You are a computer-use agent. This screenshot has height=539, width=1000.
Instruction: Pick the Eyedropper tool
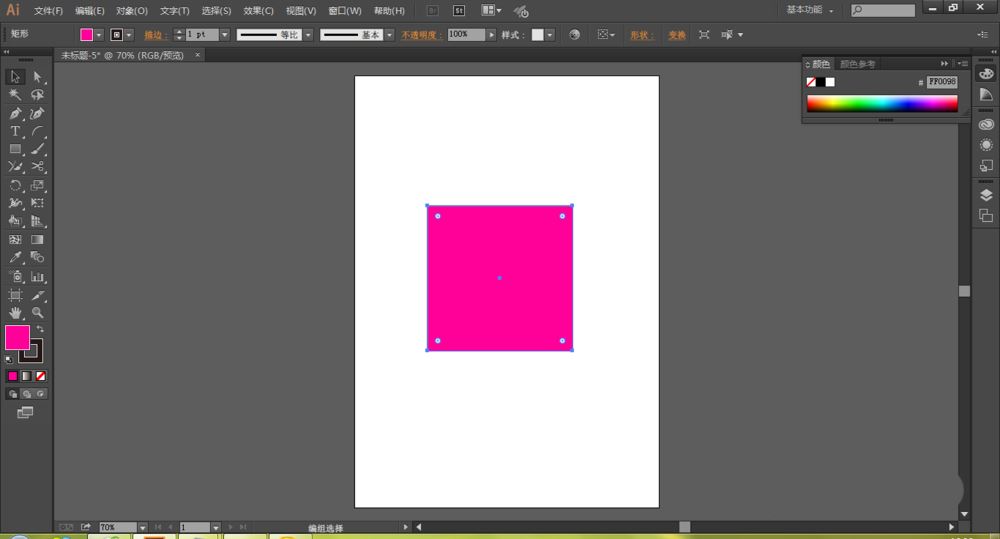(15, 258)
